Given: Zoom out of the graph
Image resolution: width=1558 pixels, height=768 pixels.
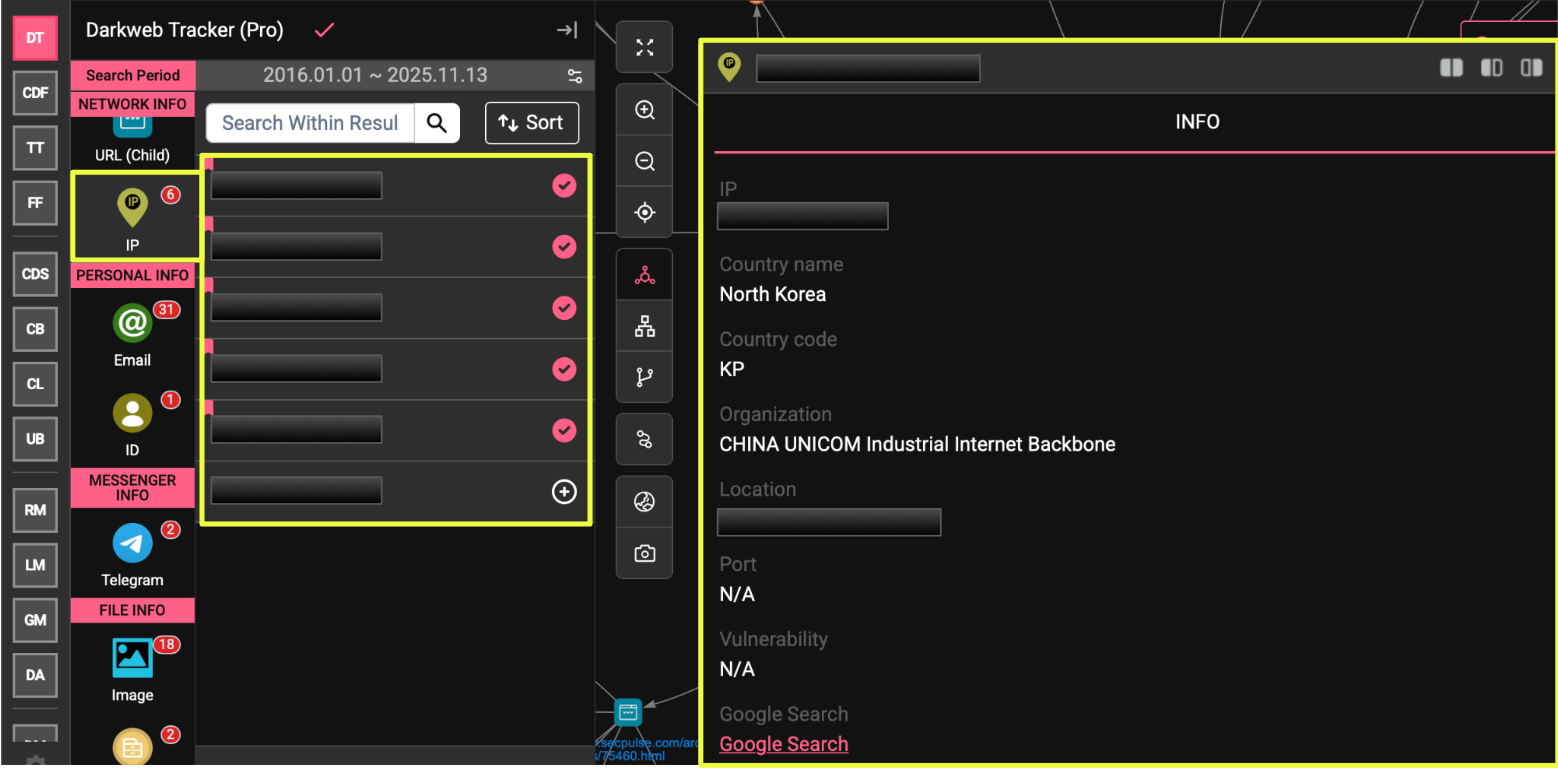Looking at the screenshot, I should pyautogui.click(x=645, y=161).
